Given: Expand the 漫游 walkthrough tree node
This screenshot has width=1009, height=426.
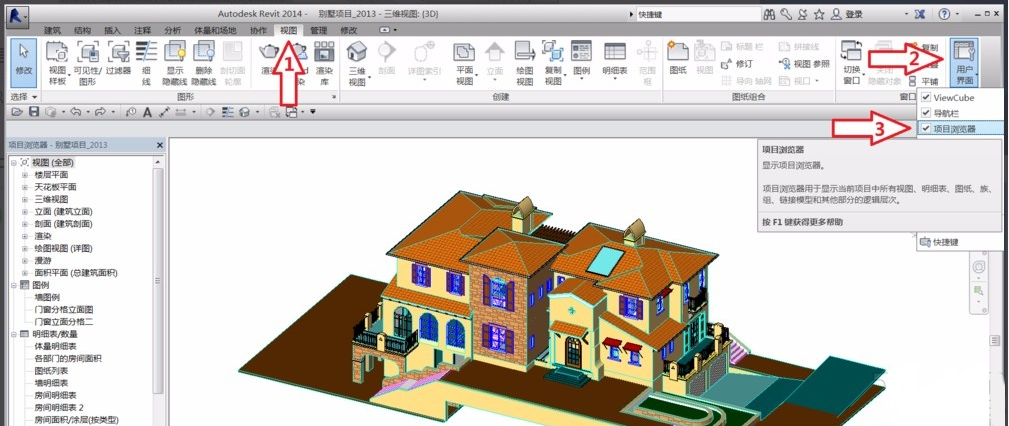Looking at the screenshot, I should pyautogui.click(x=25, y=261).
